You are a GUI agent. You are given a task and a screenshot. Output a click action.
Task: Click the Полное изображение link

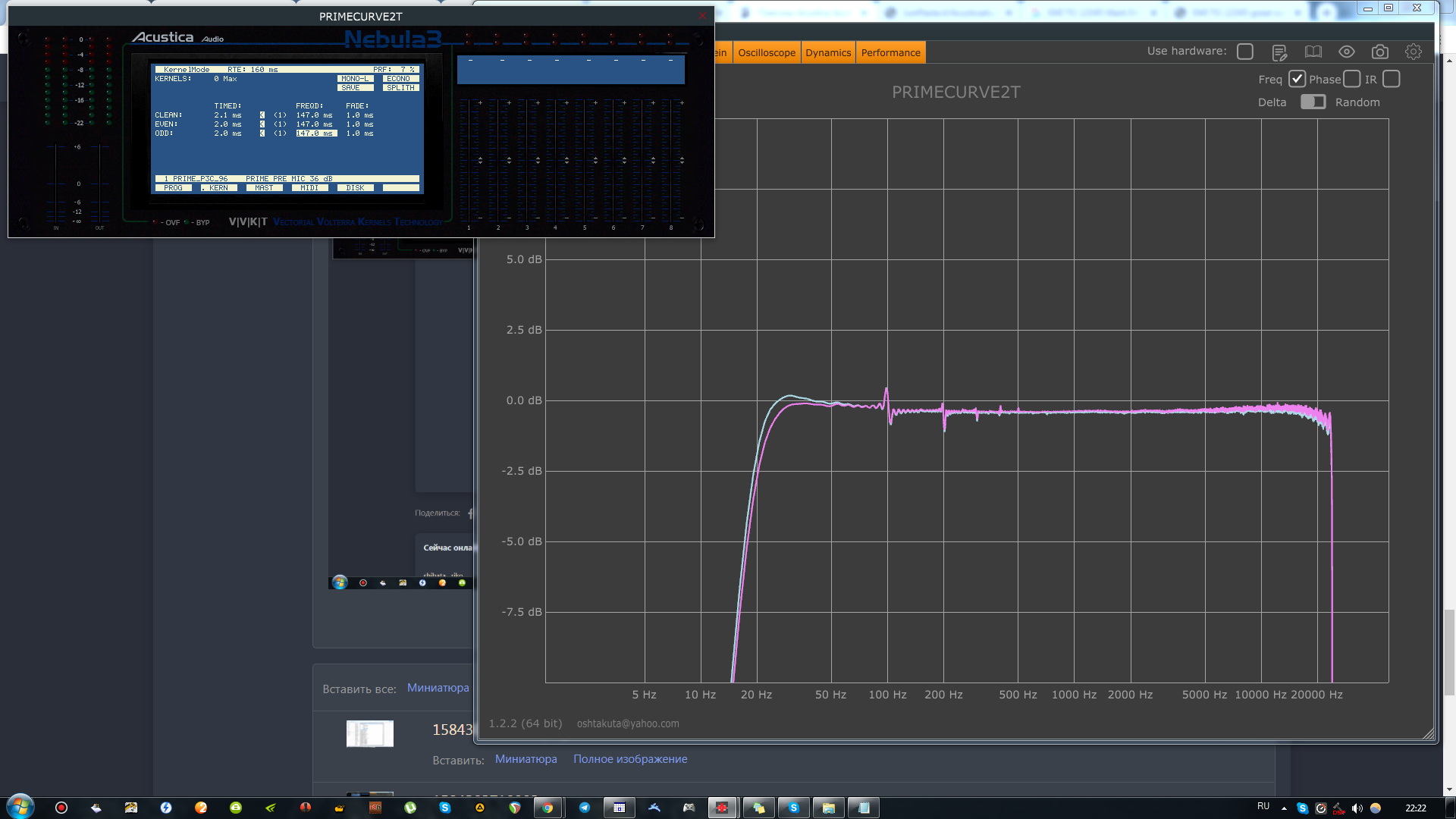630,759
